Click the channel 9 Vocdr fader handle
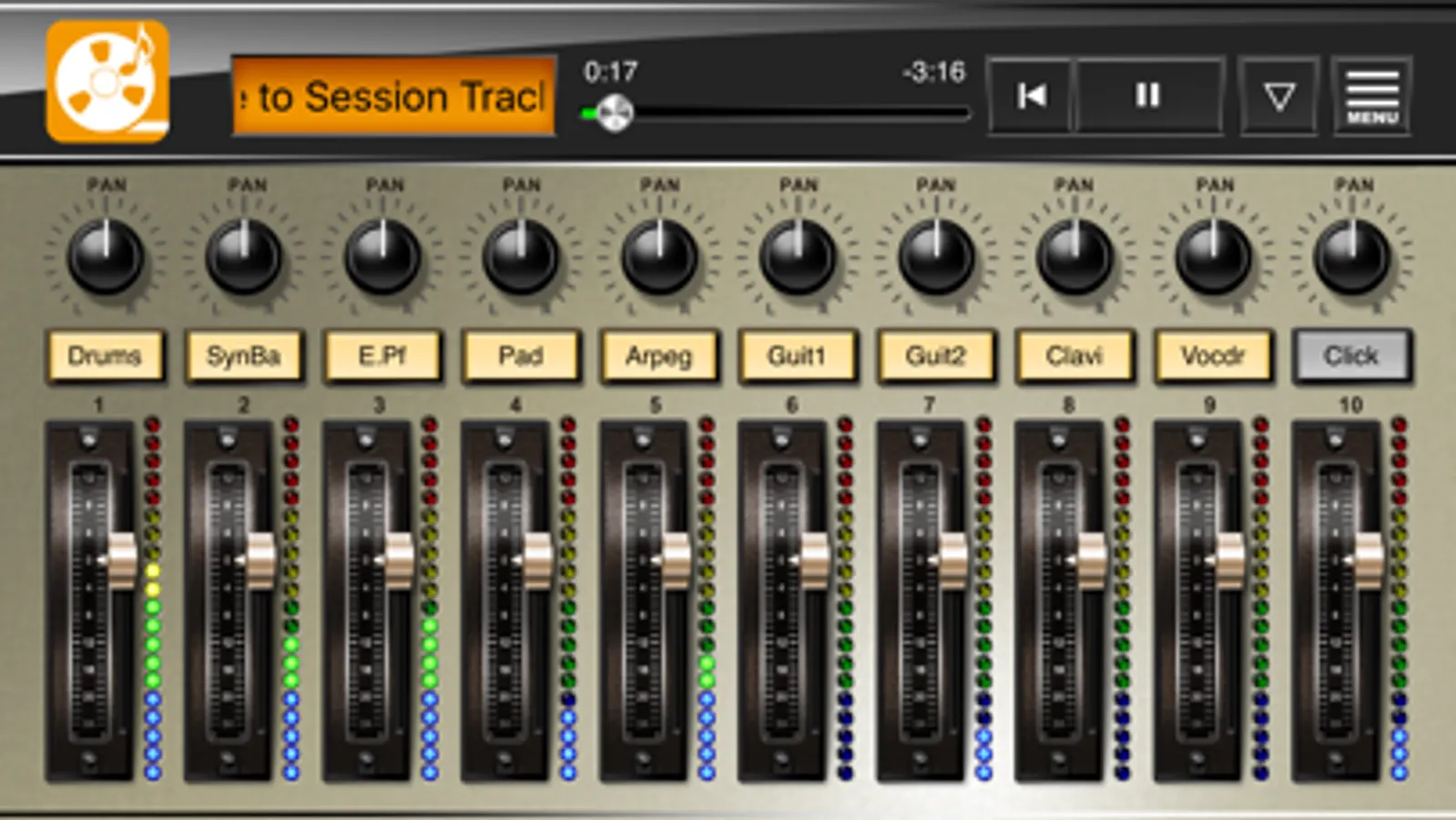The height and width of the screenshot is (820, 1456). [x=1229, y=559]
